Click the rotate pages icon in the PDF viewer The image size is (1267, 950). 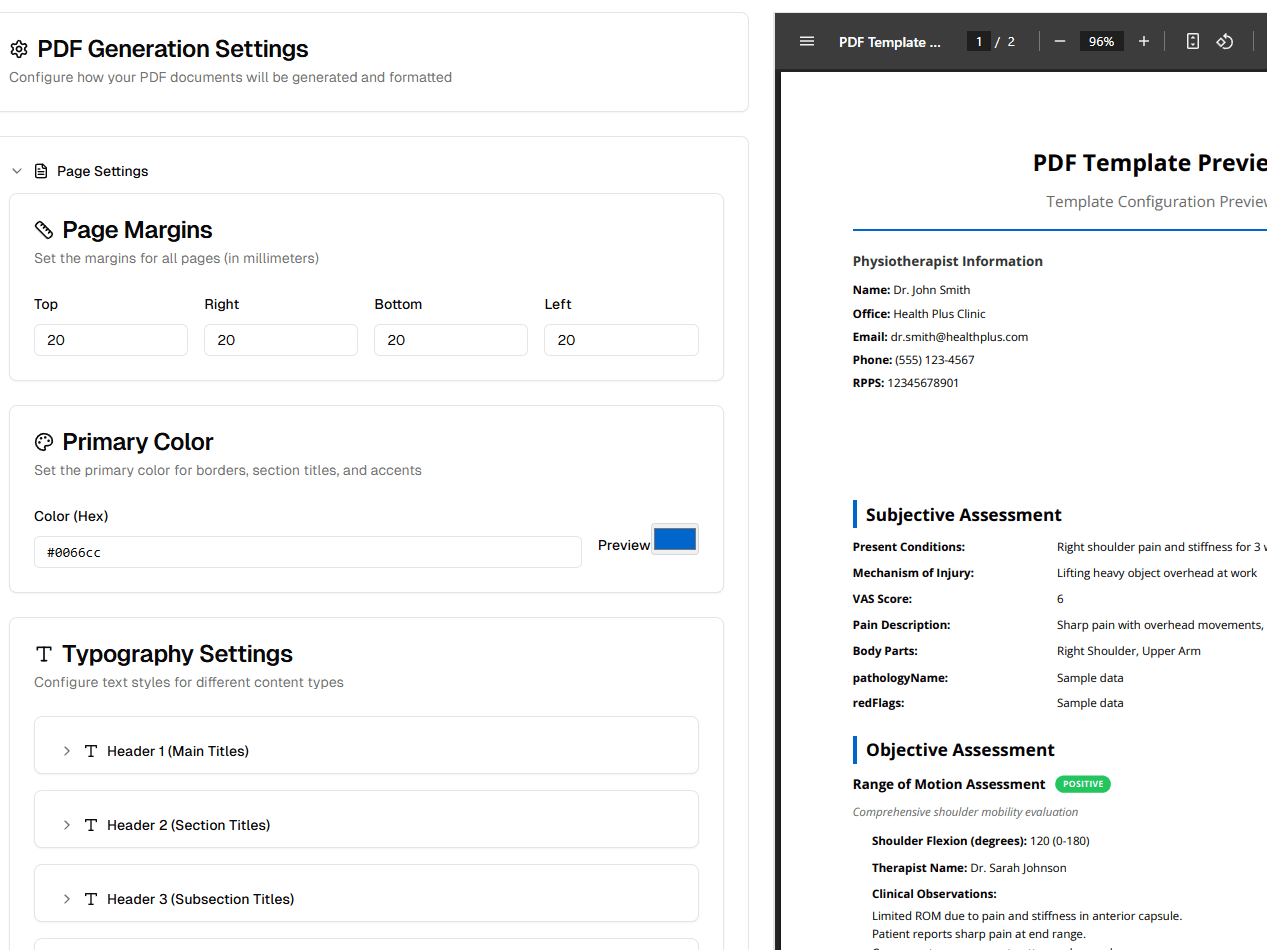(x=1224, y=41)
